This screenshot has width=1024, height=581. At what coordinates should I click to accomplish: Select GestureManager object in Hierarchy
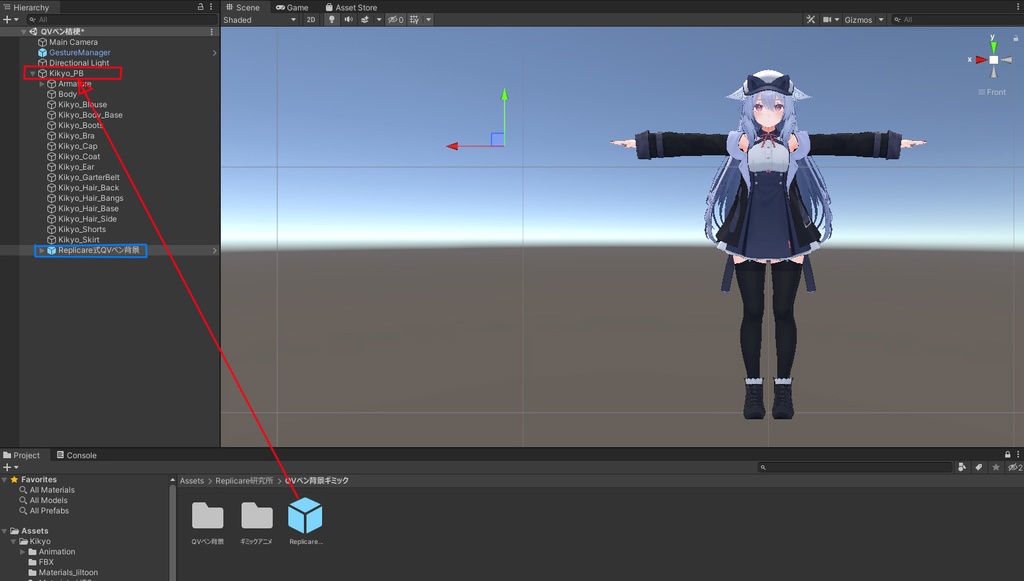pyautogui.click(x=80, y=52)
